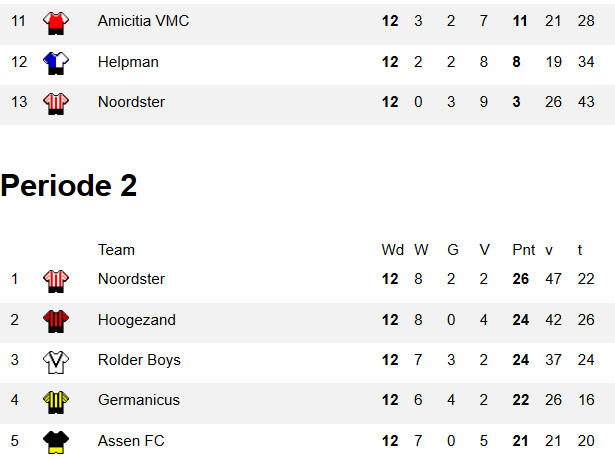
Task: Click Noordster shirt icon in Periode 2
Action: (56, 281)
